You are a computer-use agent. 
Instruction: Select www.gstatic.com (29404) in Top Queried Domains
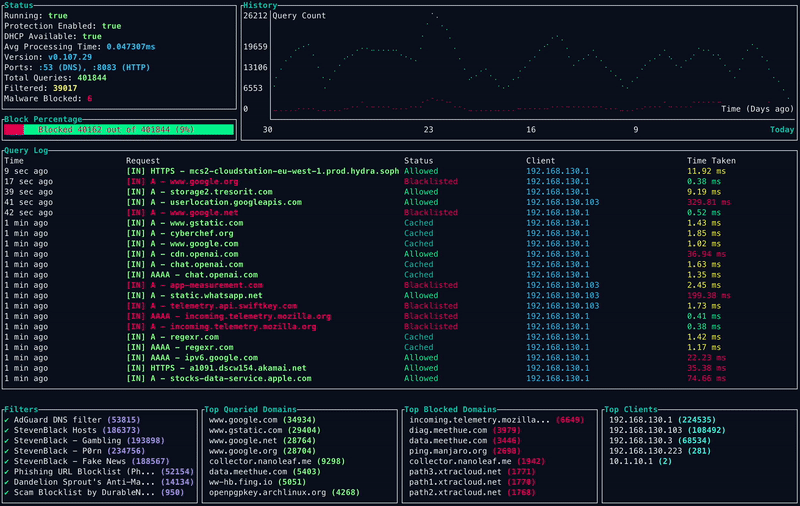(265, 431)
